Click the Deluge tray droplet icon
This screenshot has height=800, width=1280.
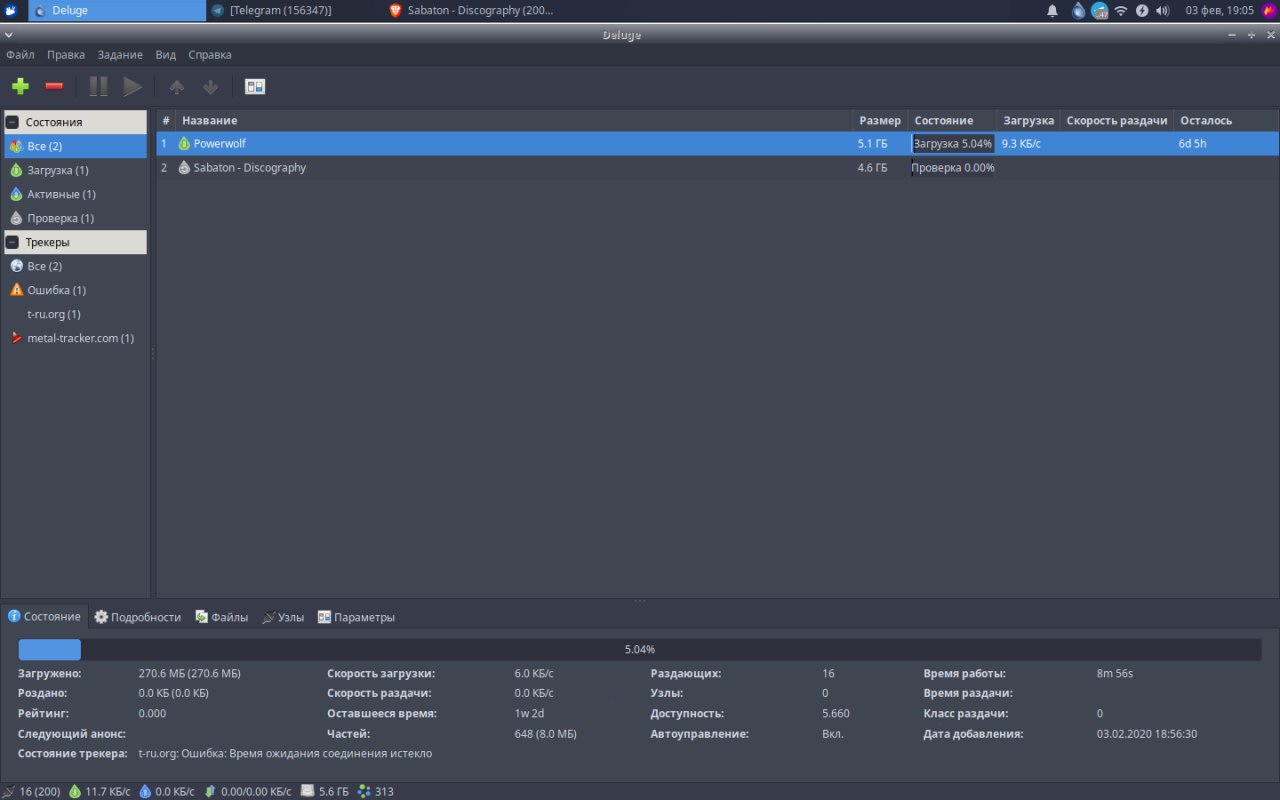click(1078, 10)
